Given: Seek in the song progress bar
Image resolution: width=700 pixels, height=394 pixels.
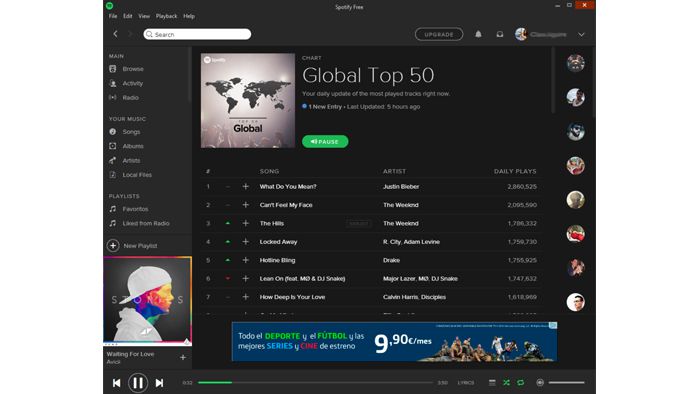Looking at the screenshot, I should pos(315,382).
